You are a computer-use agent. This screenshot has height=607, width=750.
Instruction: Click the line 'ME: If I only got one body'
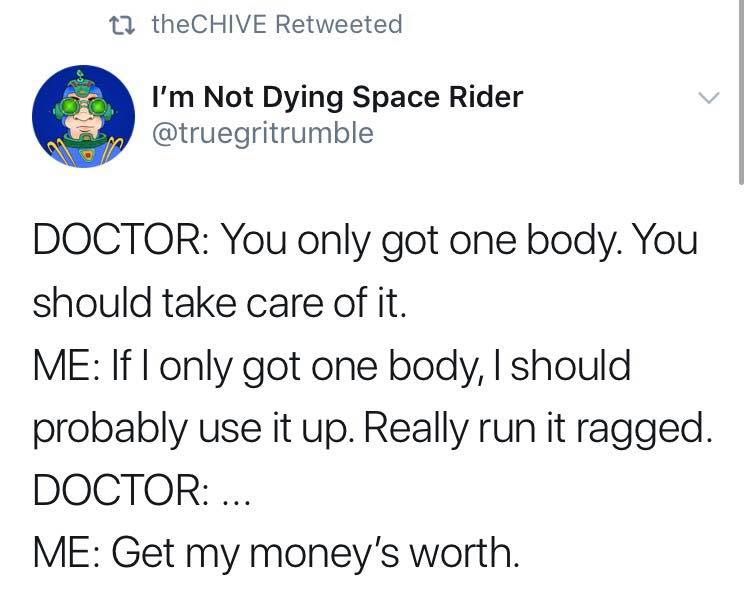[332, 366]
